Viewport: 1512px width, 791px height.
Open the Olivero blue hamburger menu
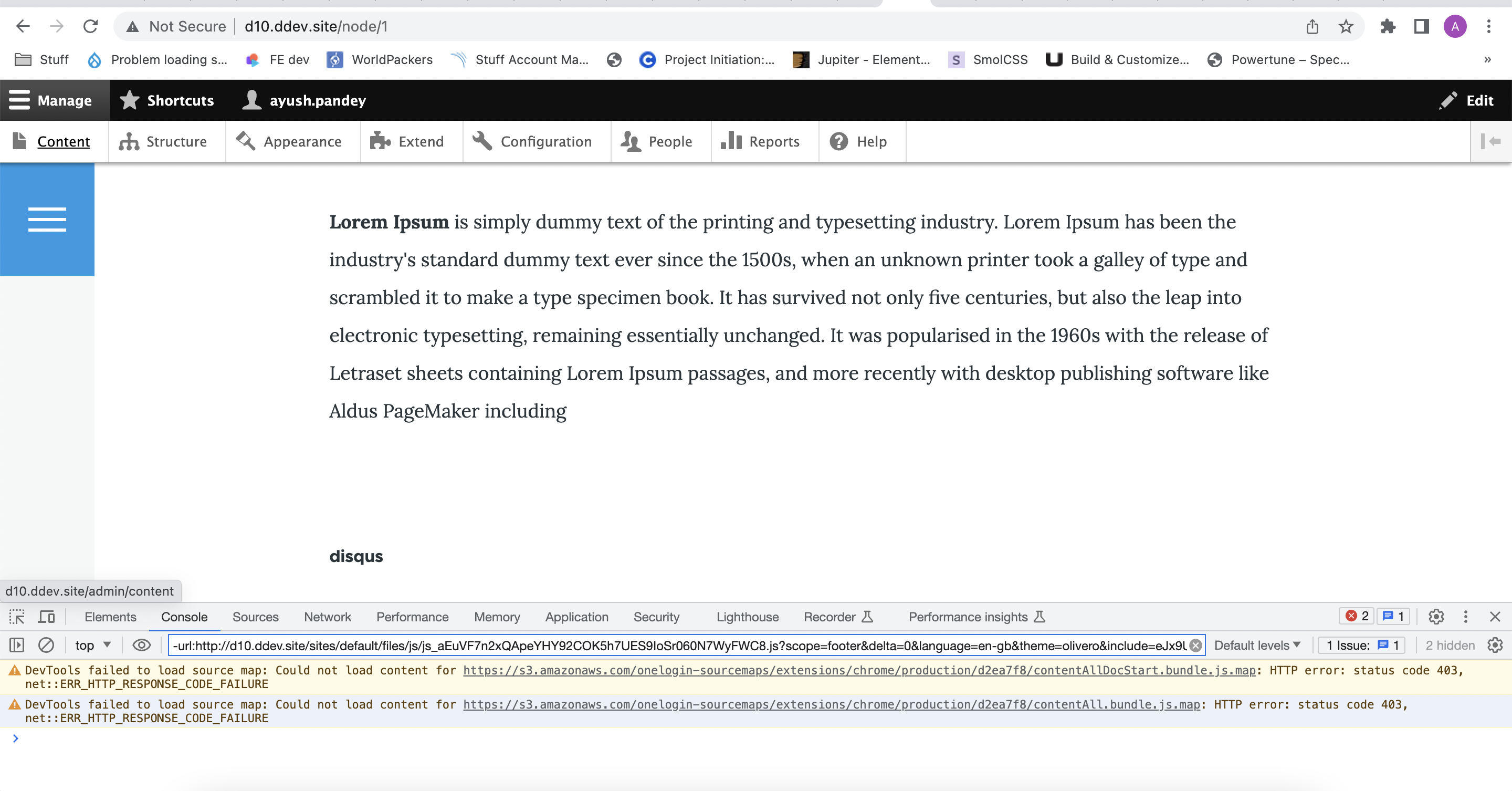point(47,219)
